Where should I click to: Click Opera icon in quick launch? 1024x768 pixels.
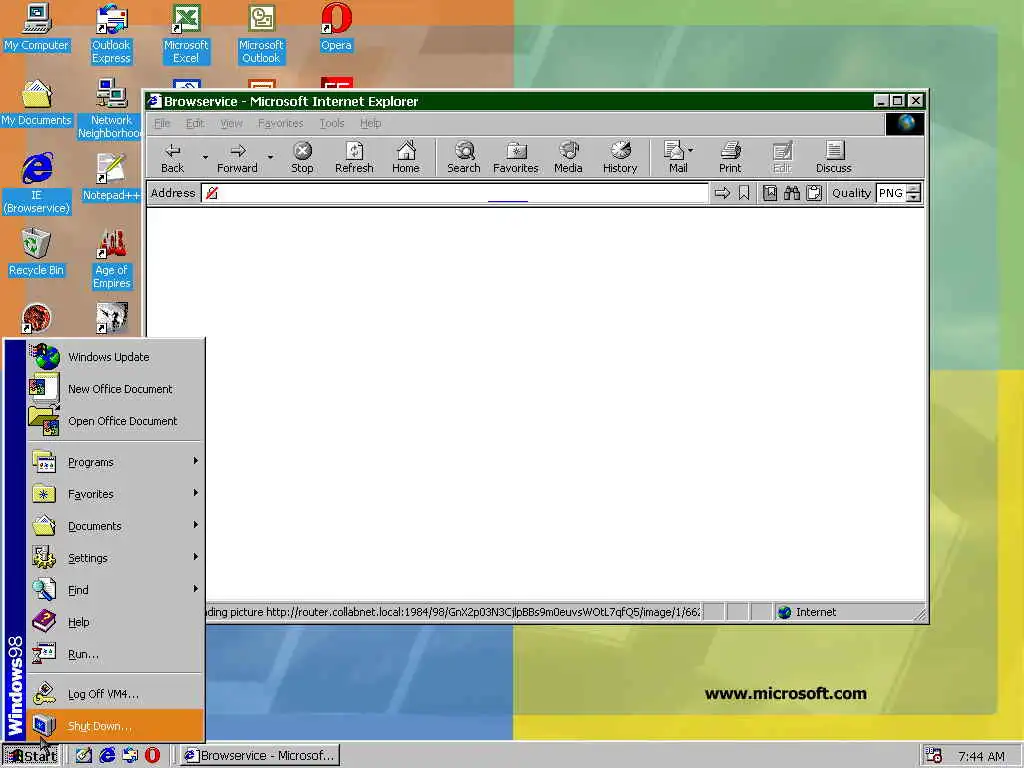pyautogui.click(x=152, y=755)
